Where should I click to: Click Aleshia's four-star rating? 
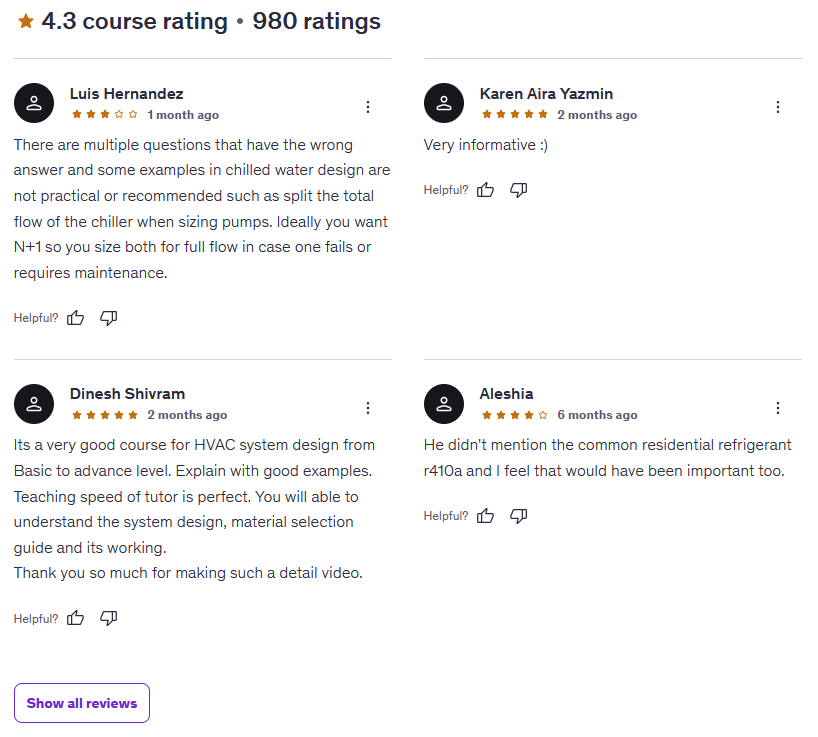(x=515, y=415)
